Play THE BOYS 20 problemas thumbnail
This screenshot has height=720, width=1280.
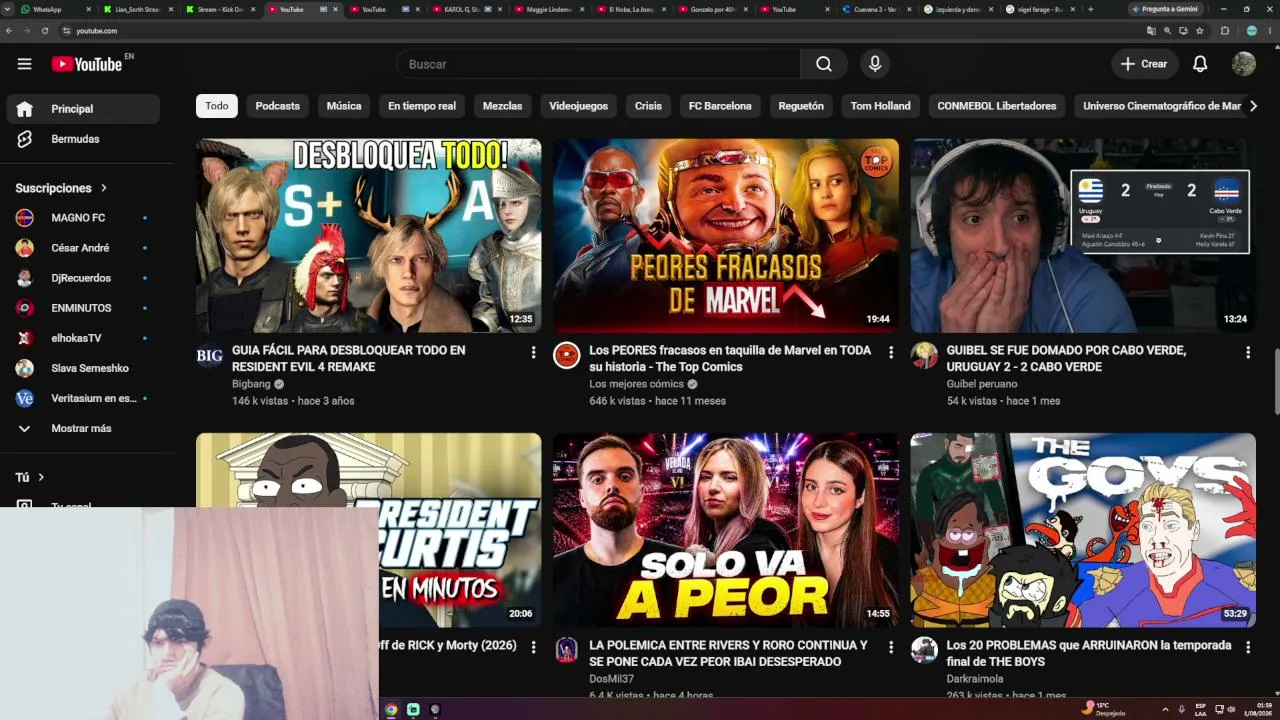(1083, 530)
